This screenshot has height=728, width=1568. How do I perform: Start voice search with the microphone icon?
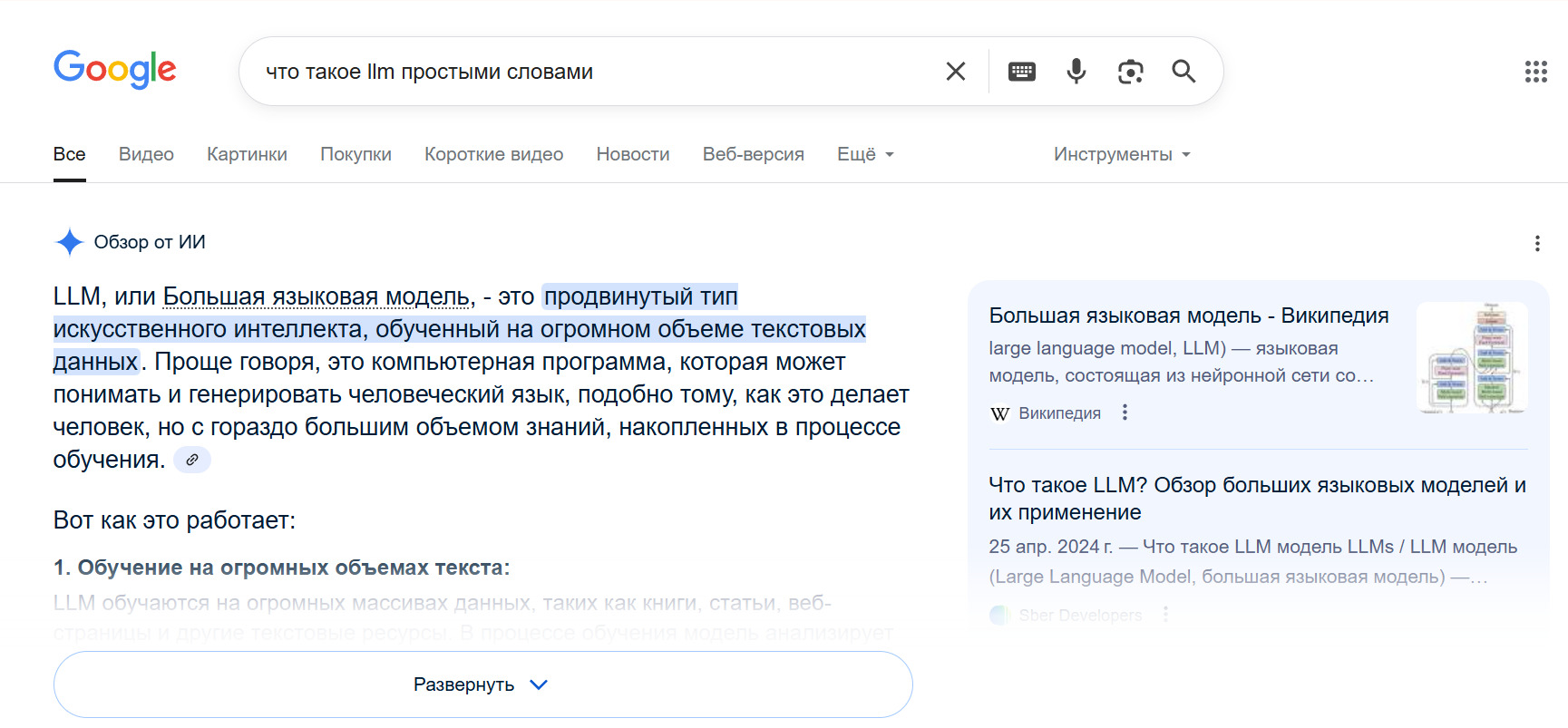pyautogui.click(x=1076, y=72)
